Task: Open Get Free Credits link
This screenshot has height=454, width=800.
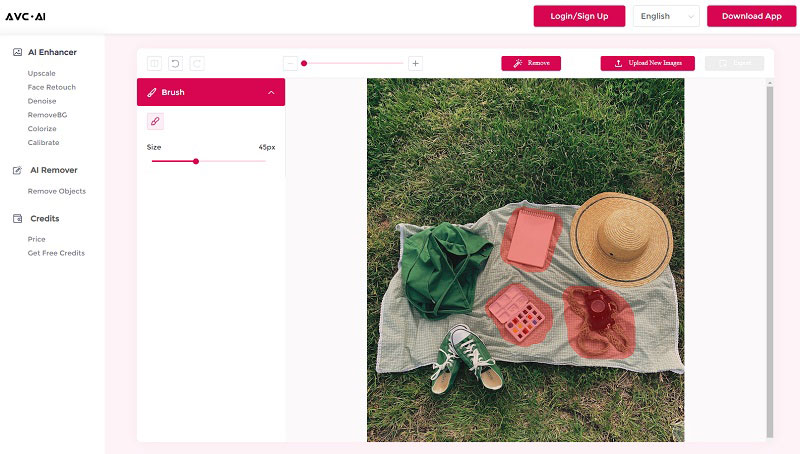Action: coord(56,253)
